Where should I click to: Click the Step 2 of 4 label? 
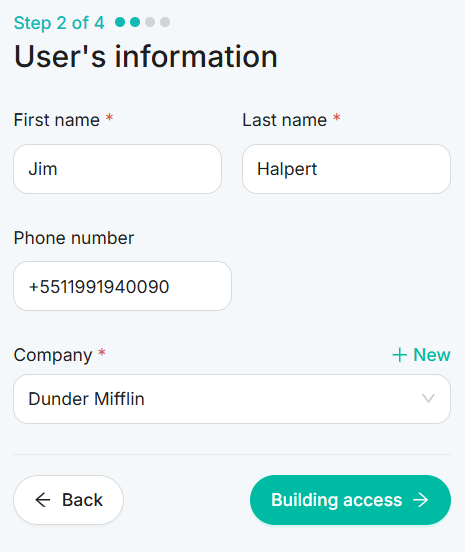coord(59,23)
